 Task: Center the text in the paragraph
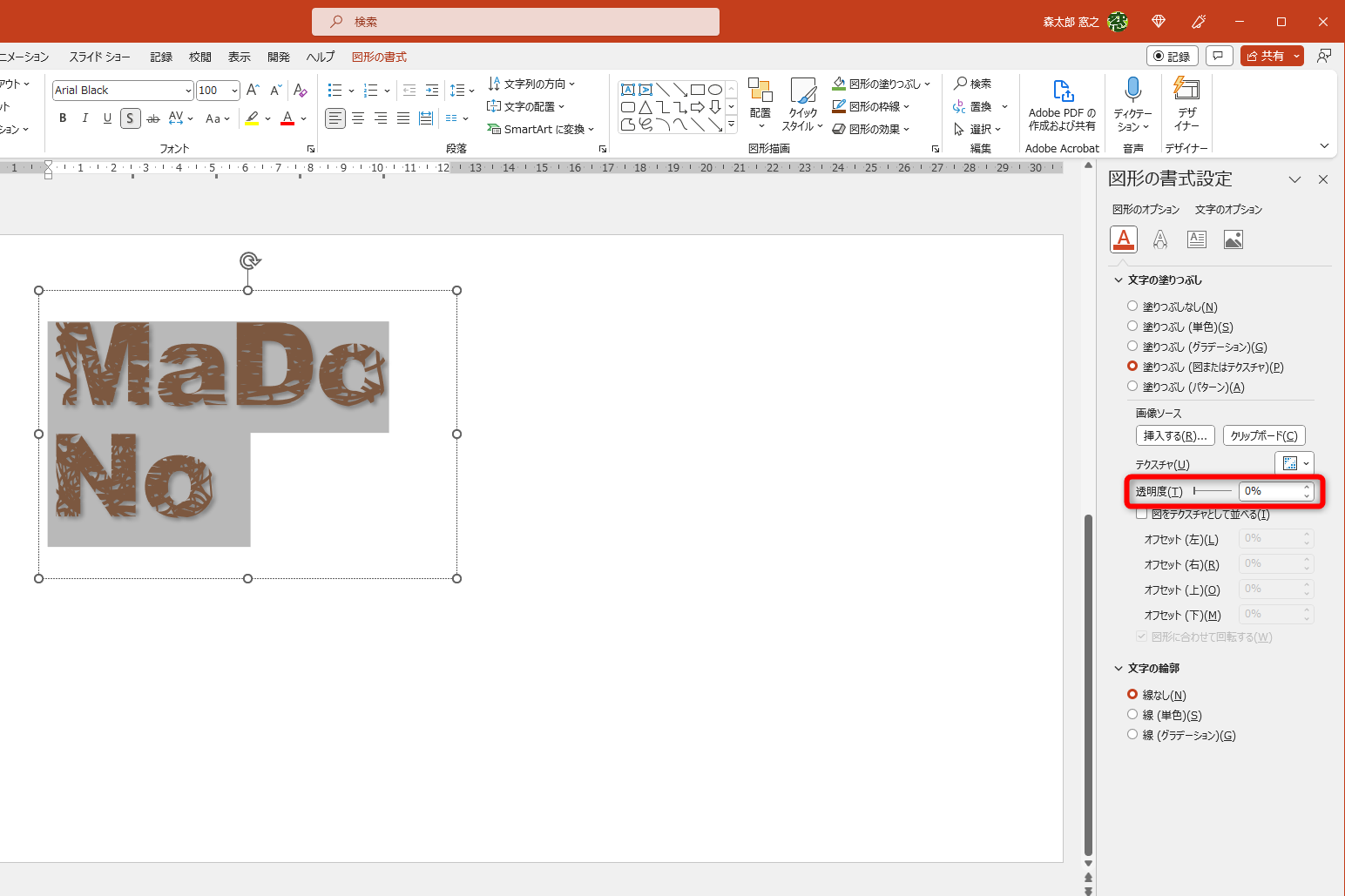click(358, 118)
